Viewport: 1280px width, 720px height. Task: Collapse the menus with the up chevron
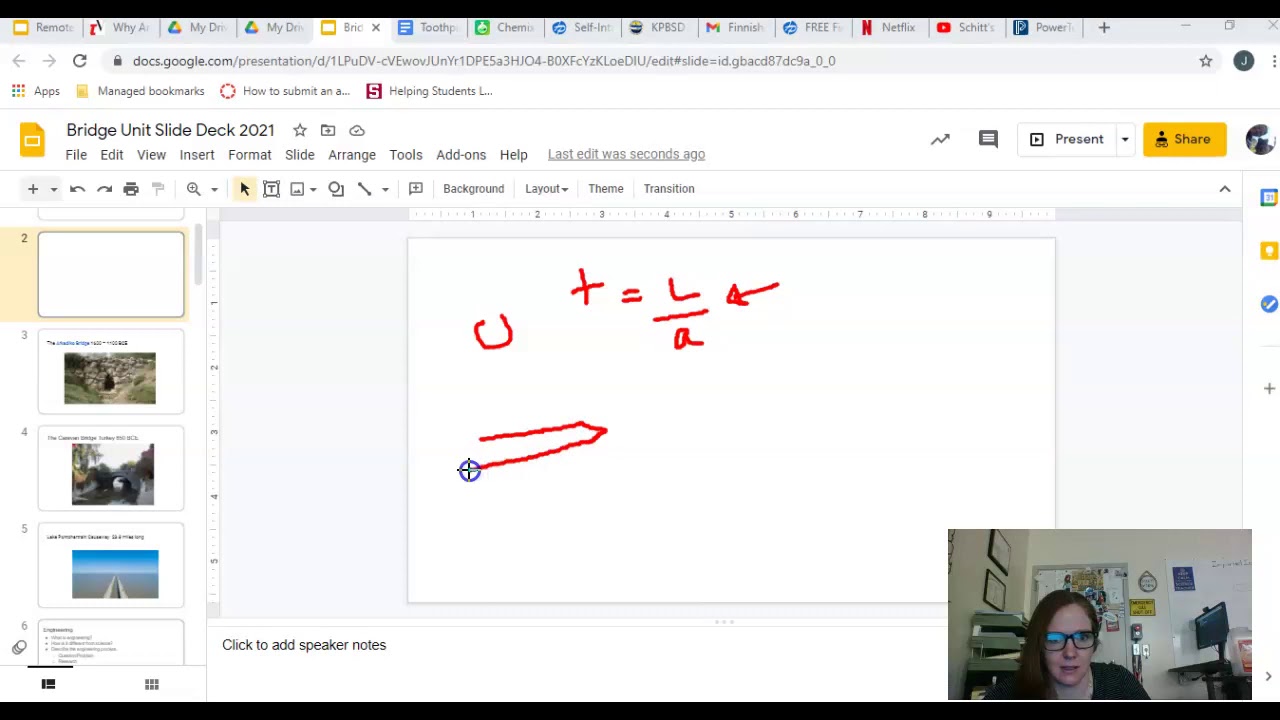click(1225, 189)
